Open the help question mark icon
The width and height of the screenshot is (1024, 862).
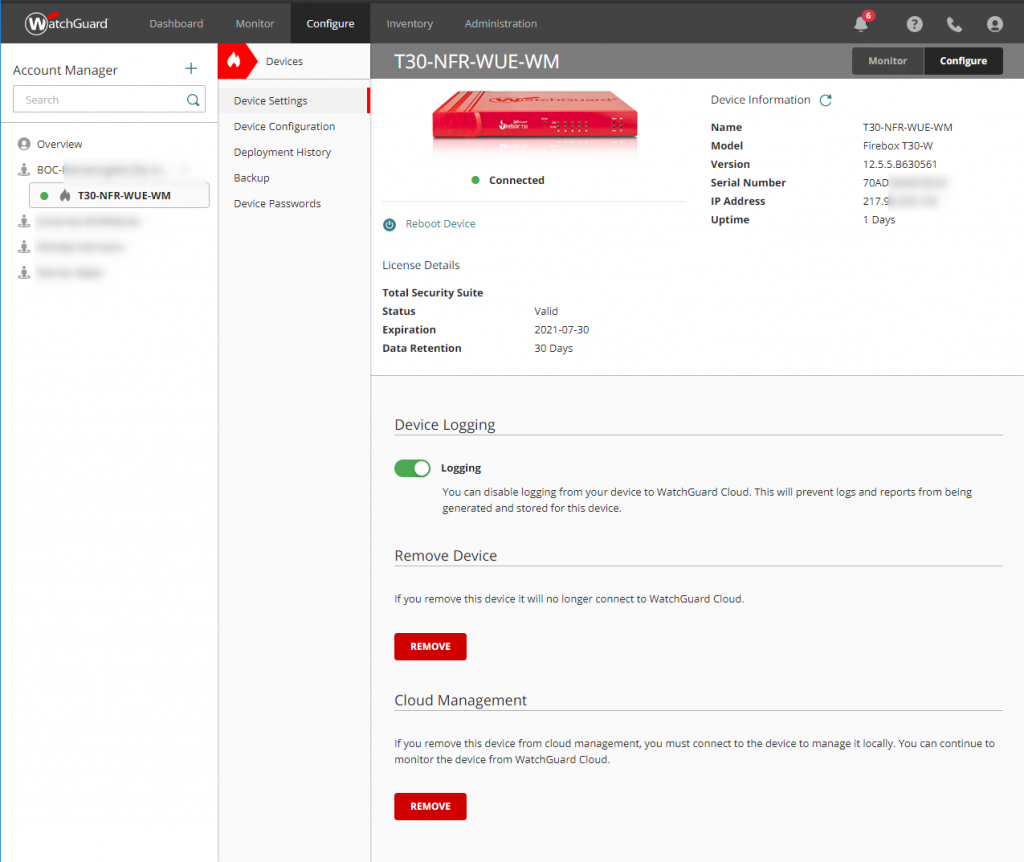pyautogui.click(x=914, y=24)
